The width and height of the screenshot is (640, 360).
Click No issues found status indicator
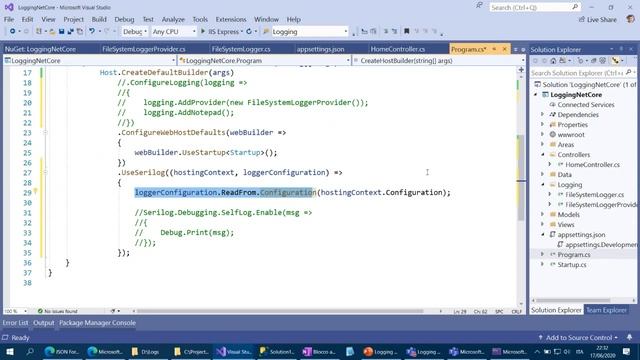(58, 311)
